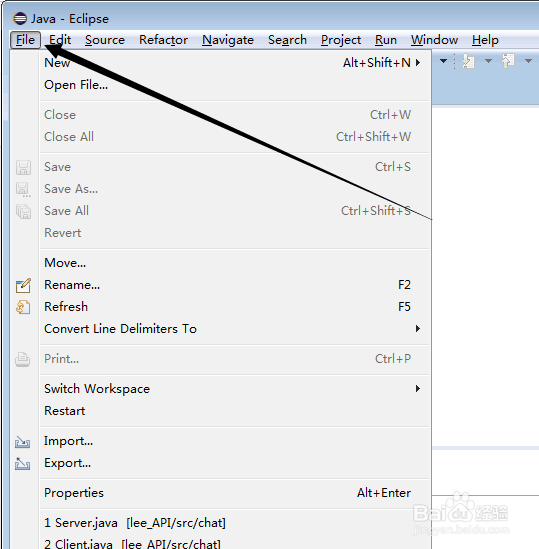Click the Ctrl+W shortcut text
The image size is (539, 549).
391,115
